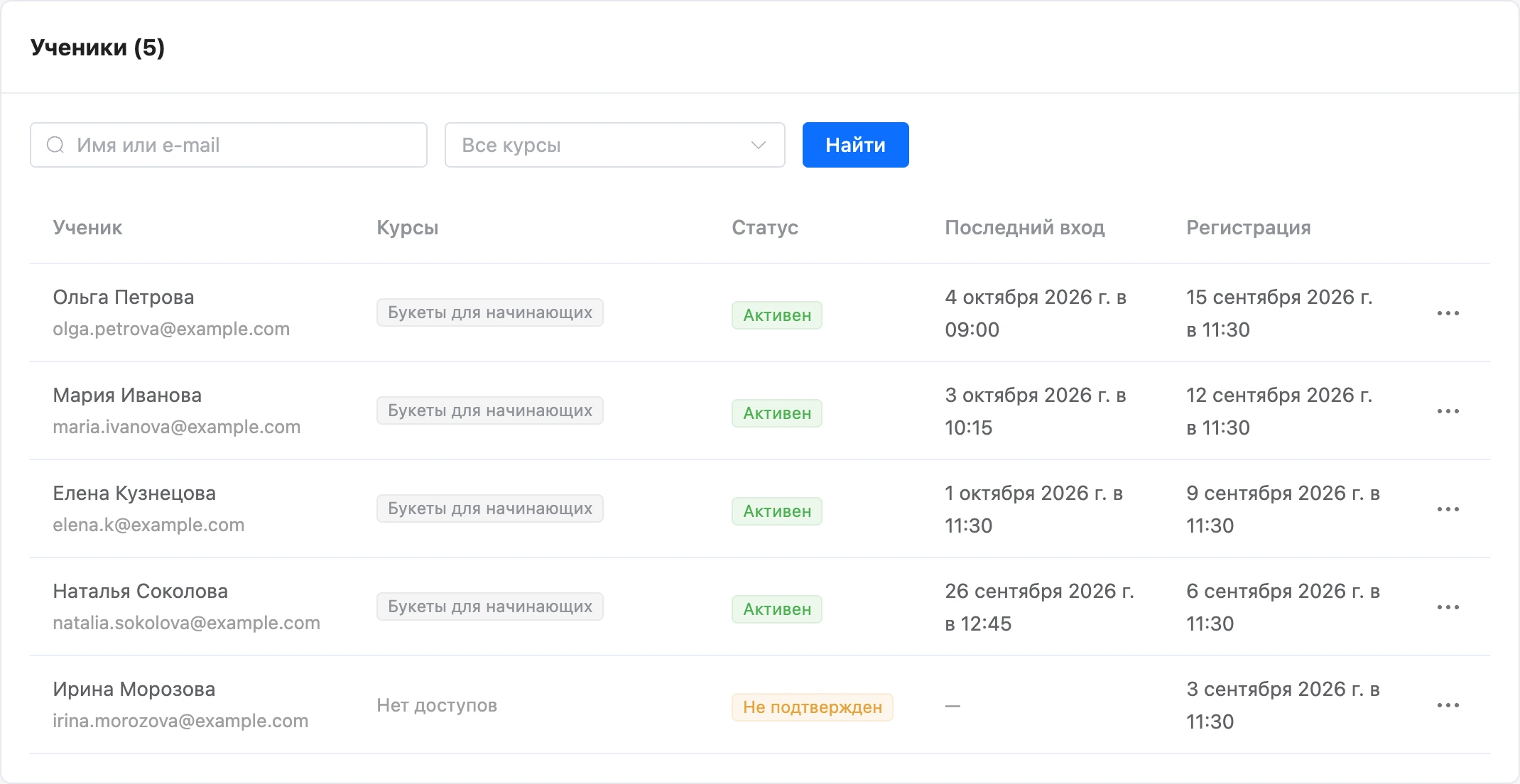This screenshot has width=1520, height=784.
Task: Click email maria.ivanova@example.com
Action: tap(177, 427)
